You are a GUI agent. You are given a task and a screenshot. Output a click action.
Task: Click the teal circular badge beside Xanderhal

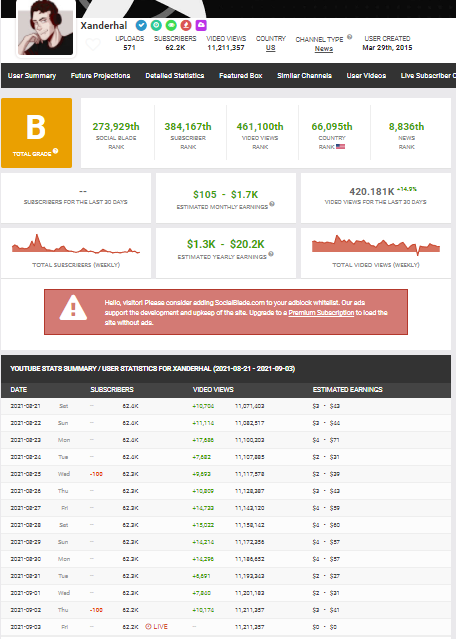[156, 26]
